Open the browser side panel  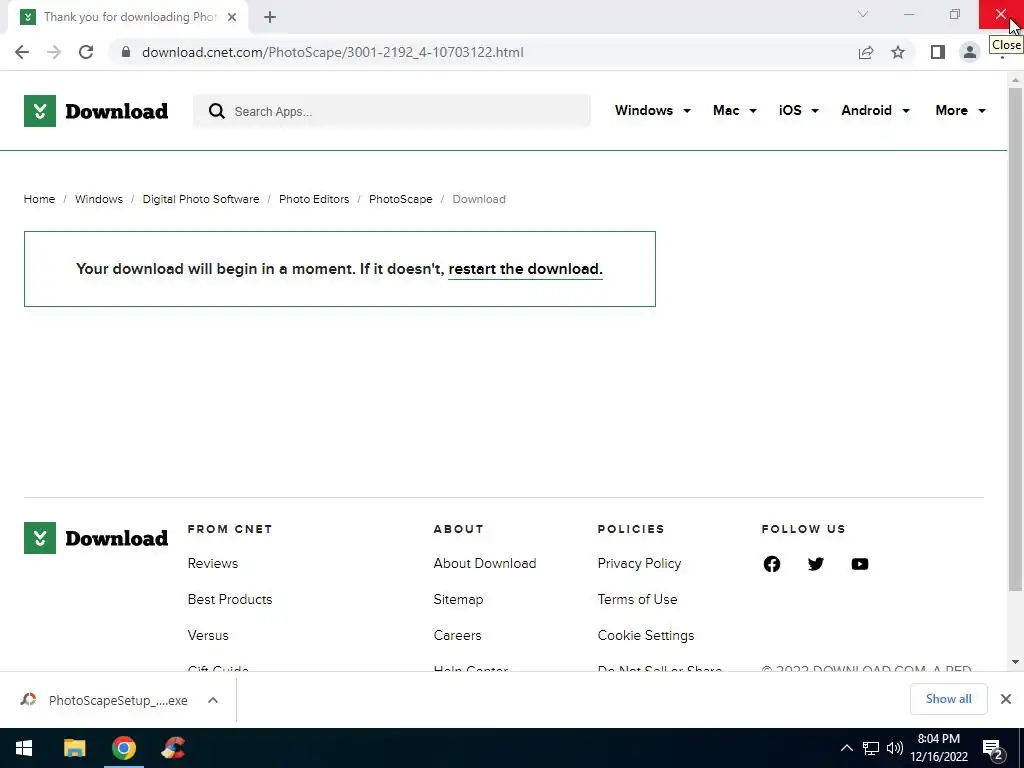(938, 52)
